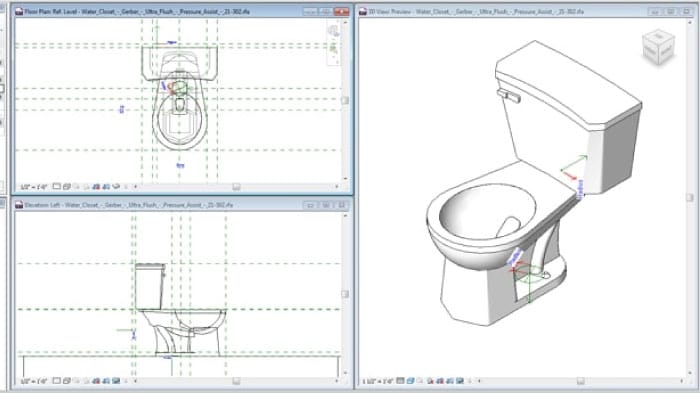Image resolution: width=700 pixels, height=393 pixels.
Task: Click Temporary Hide/Isolate glasses in Floor Plan view
Action: [x=116, y=186]
